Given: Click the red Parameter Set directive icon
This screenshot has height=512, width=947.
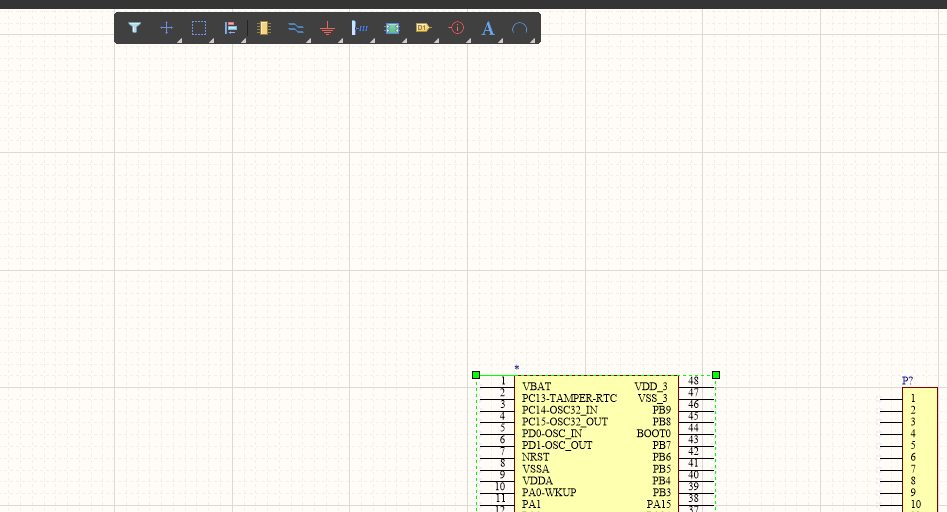Looking at the screenshot, I should coord(456,28).
